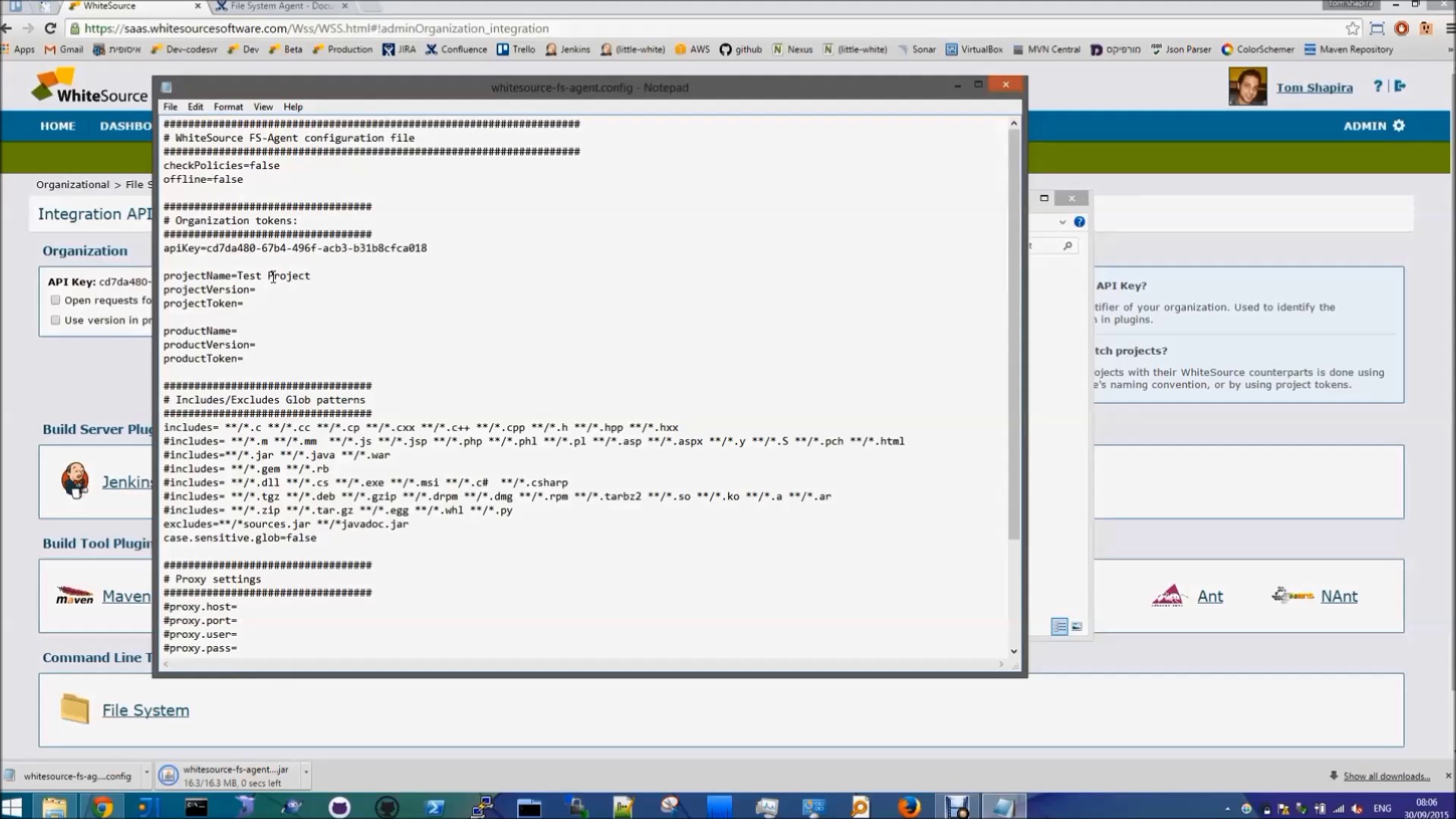Open the Jenkins plugin link
The width and height of the screenshot is (1456, 819).
click(x=127, y=482)
